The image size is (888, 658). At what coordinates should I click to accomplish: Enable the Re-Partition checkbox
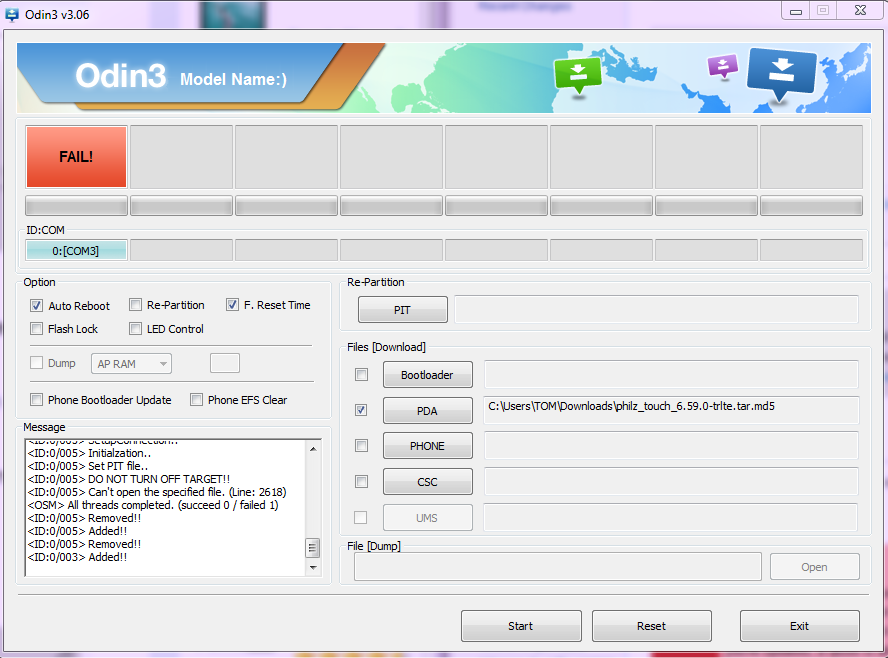pyautogui.click(x=135, y=305)
